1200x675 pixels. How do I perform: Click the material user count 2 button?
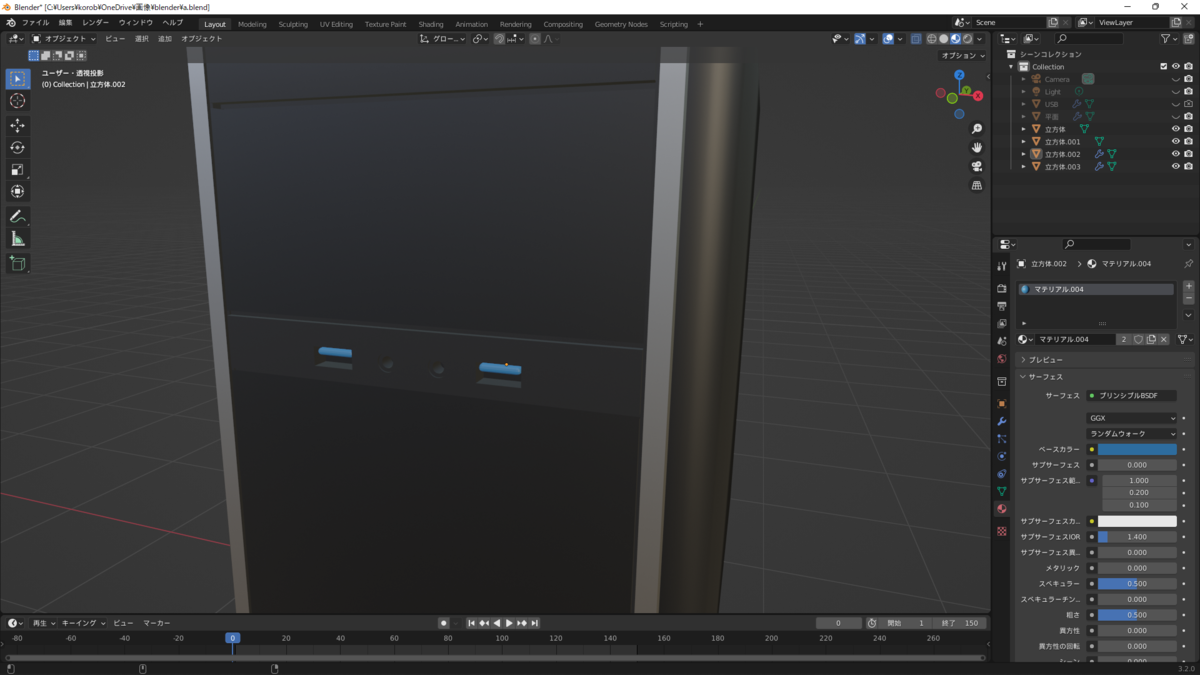1124,340
